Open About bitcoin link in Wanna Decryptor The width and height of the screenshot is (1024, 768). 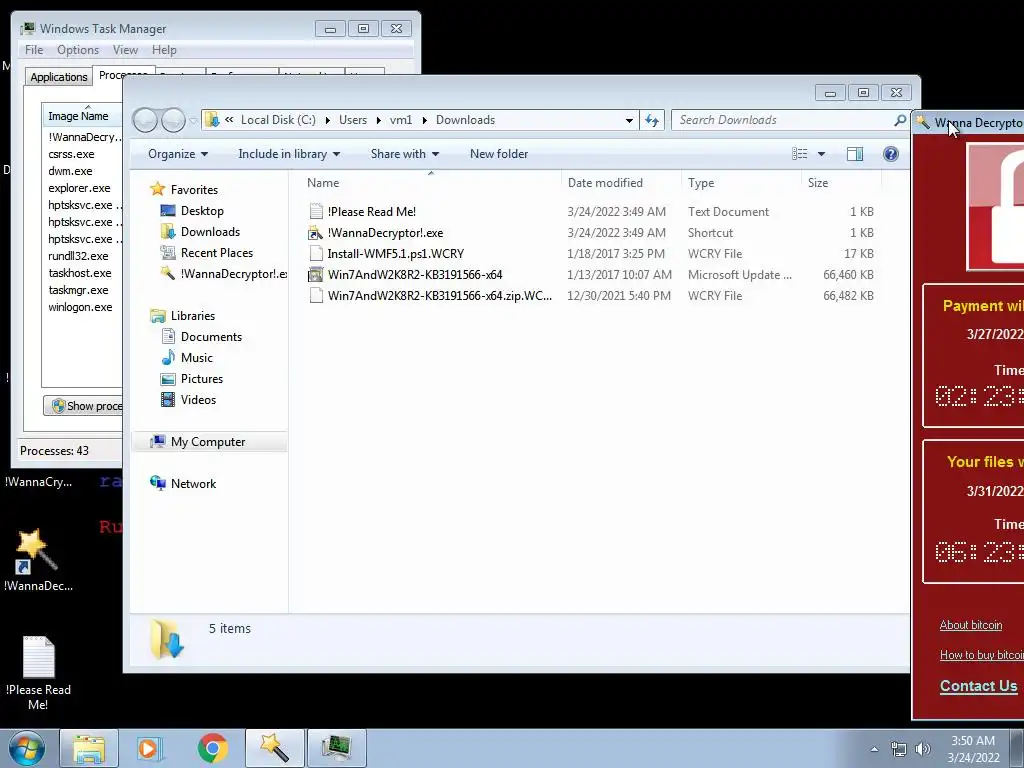[x=970, y=625]
